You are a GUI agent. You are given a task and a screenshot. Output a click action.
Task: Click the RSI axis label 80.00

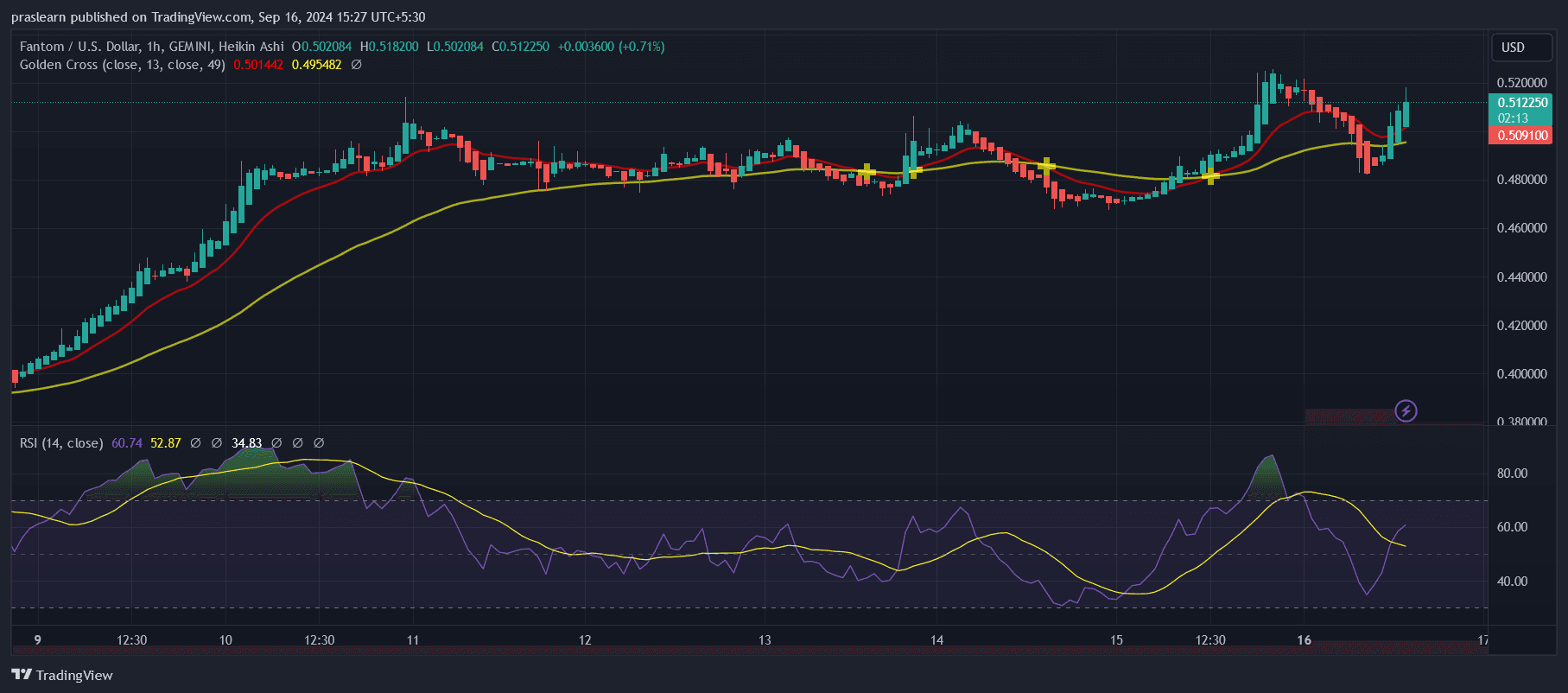[1512, 474]
